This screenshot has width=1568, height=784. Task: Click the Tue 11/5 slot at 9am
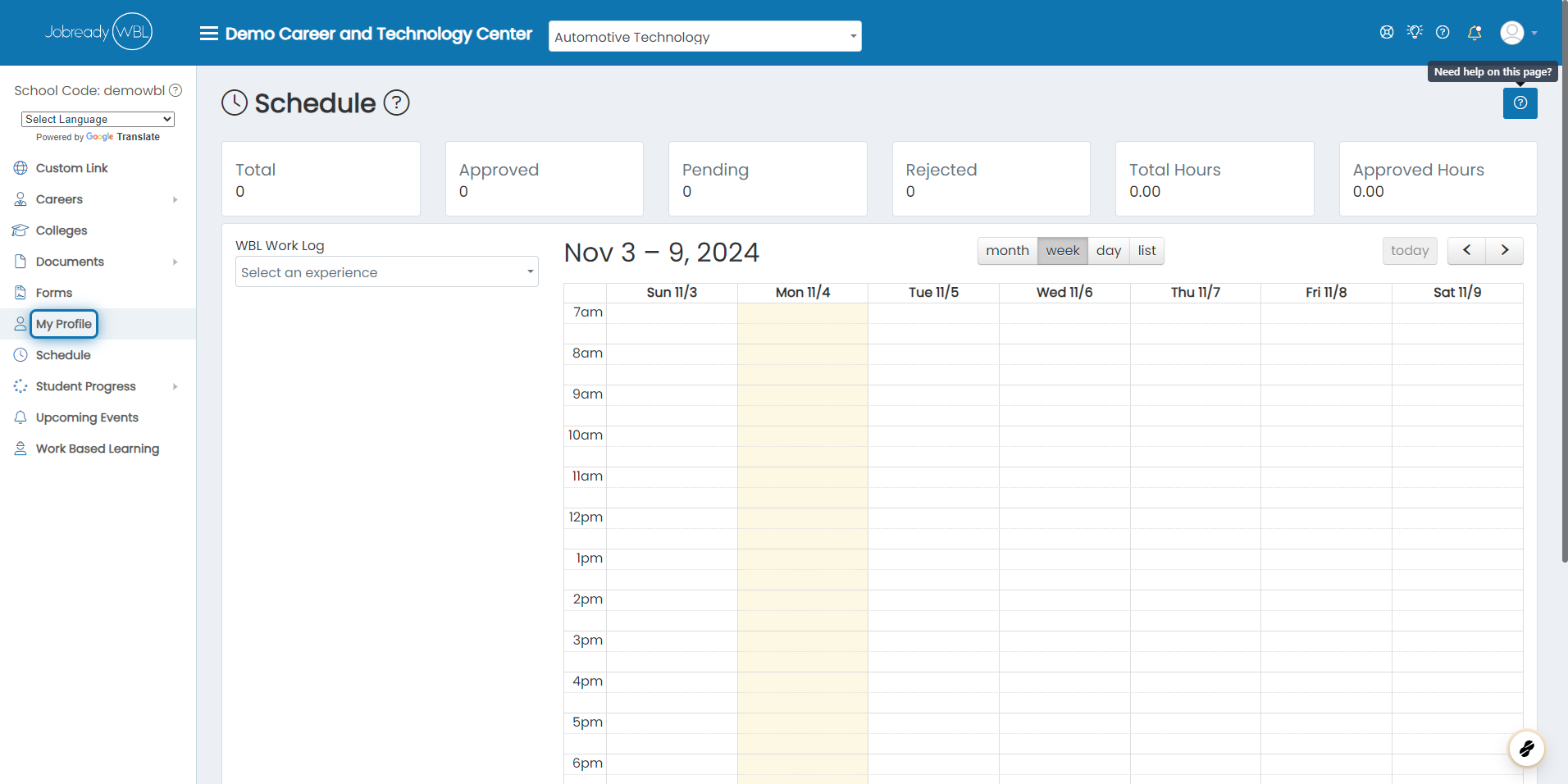(933, 395)
